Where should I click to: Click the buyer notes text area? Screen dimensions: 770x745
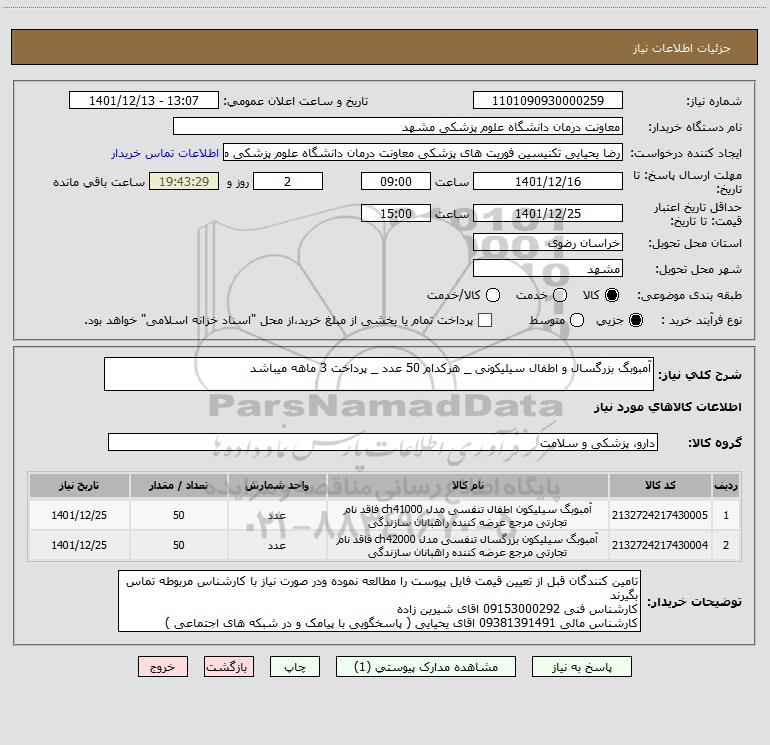379,601
